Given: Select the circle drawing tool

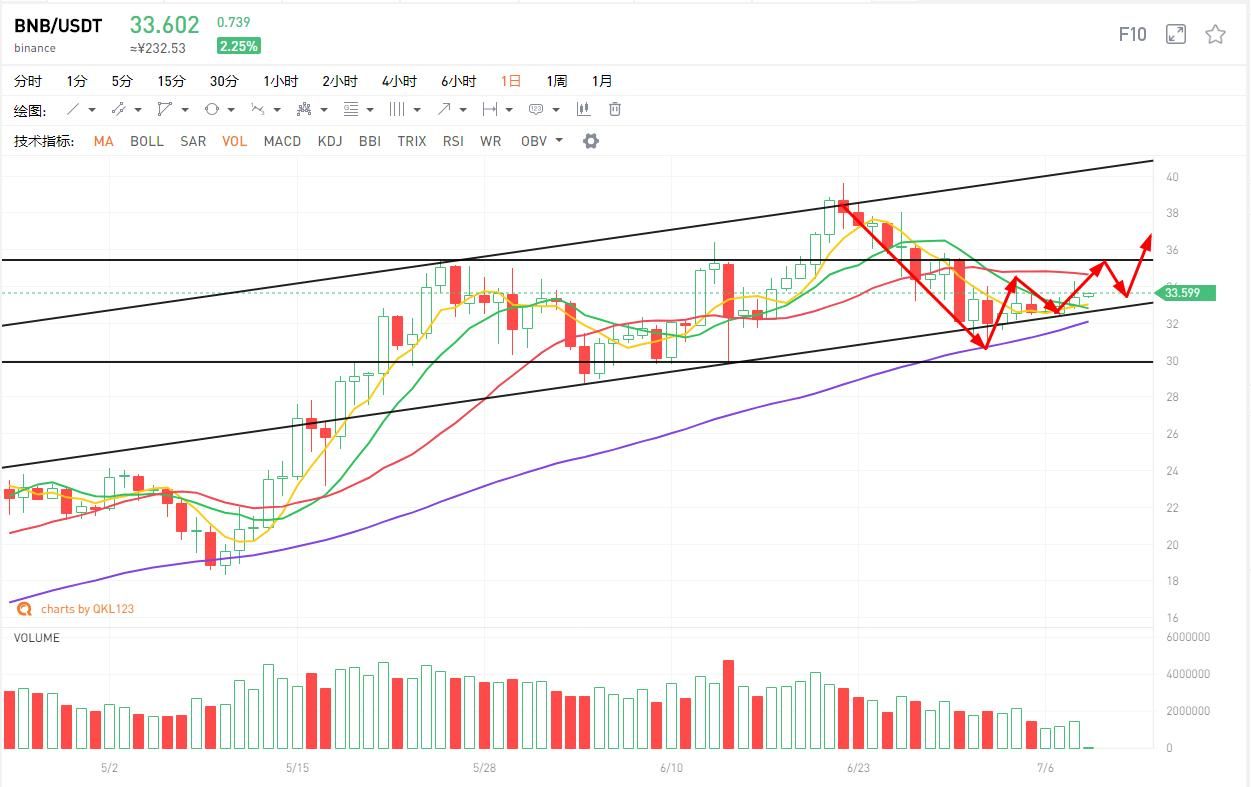Looking at the screenshot, I should pos(212,109).
